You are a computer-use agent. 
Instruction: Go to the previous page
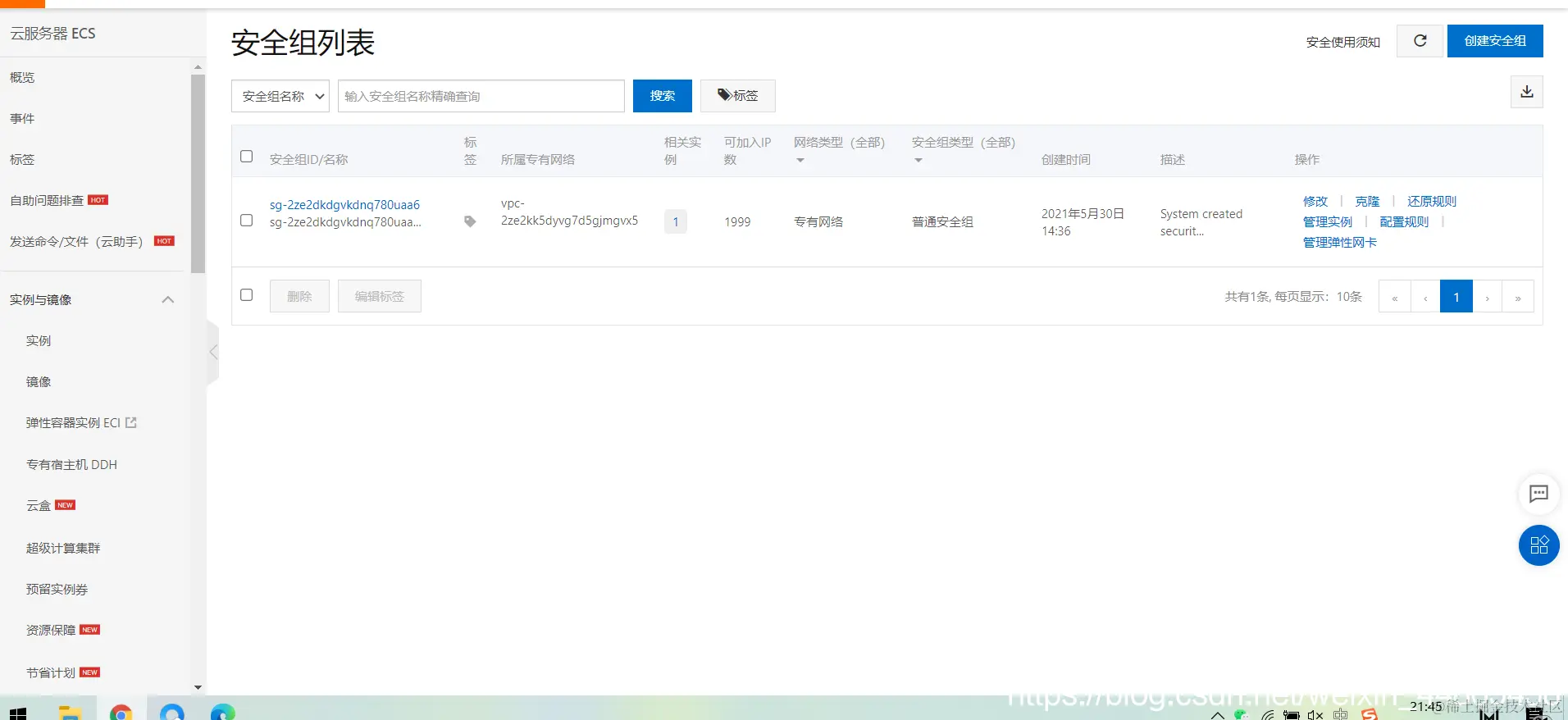[x=1425, y=297]
